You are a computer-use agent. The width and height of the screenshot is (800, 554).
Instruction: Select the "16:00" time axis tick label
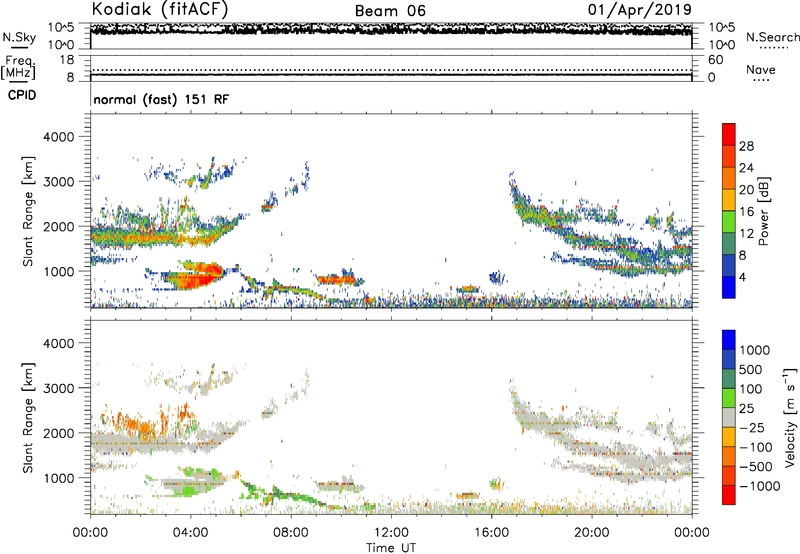pyautogui.click(x=491, y=533)
